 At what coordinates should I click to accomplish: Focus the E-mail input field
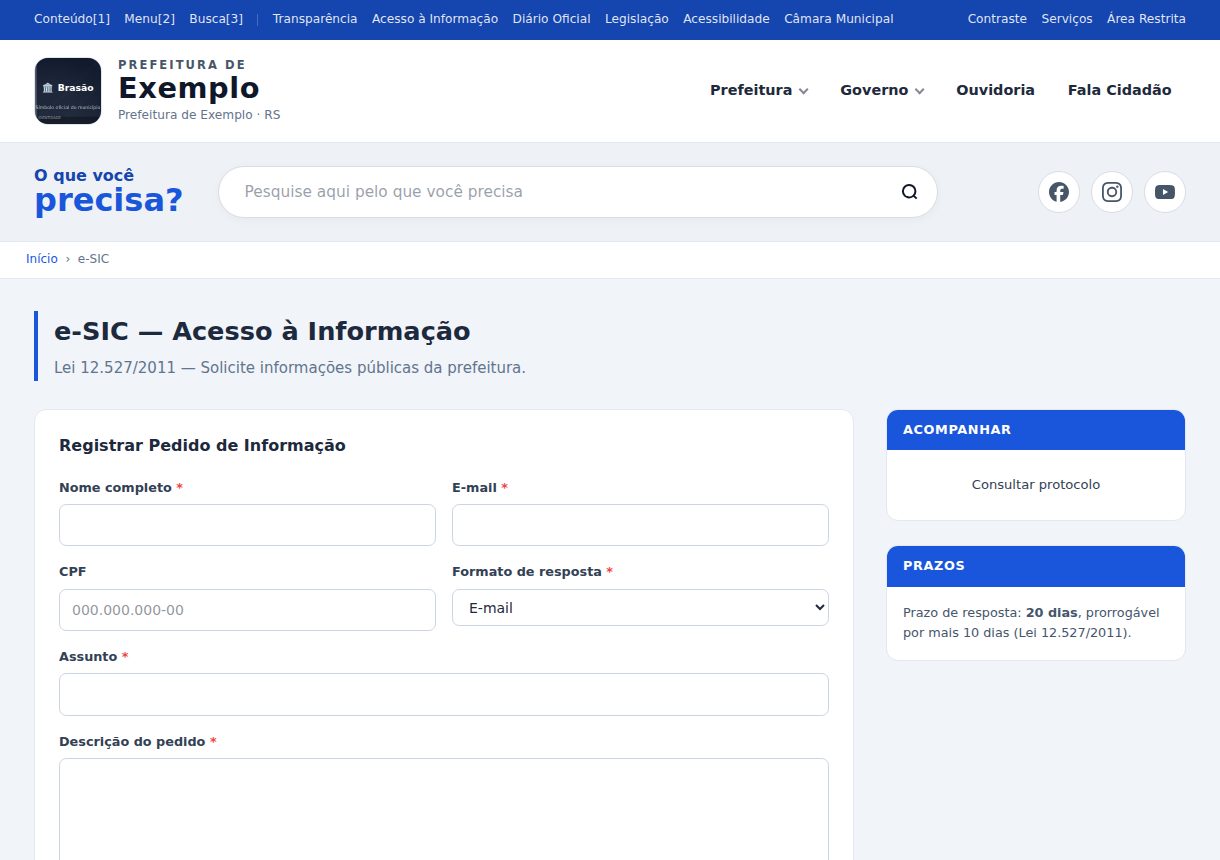click(x=640, y=525)
